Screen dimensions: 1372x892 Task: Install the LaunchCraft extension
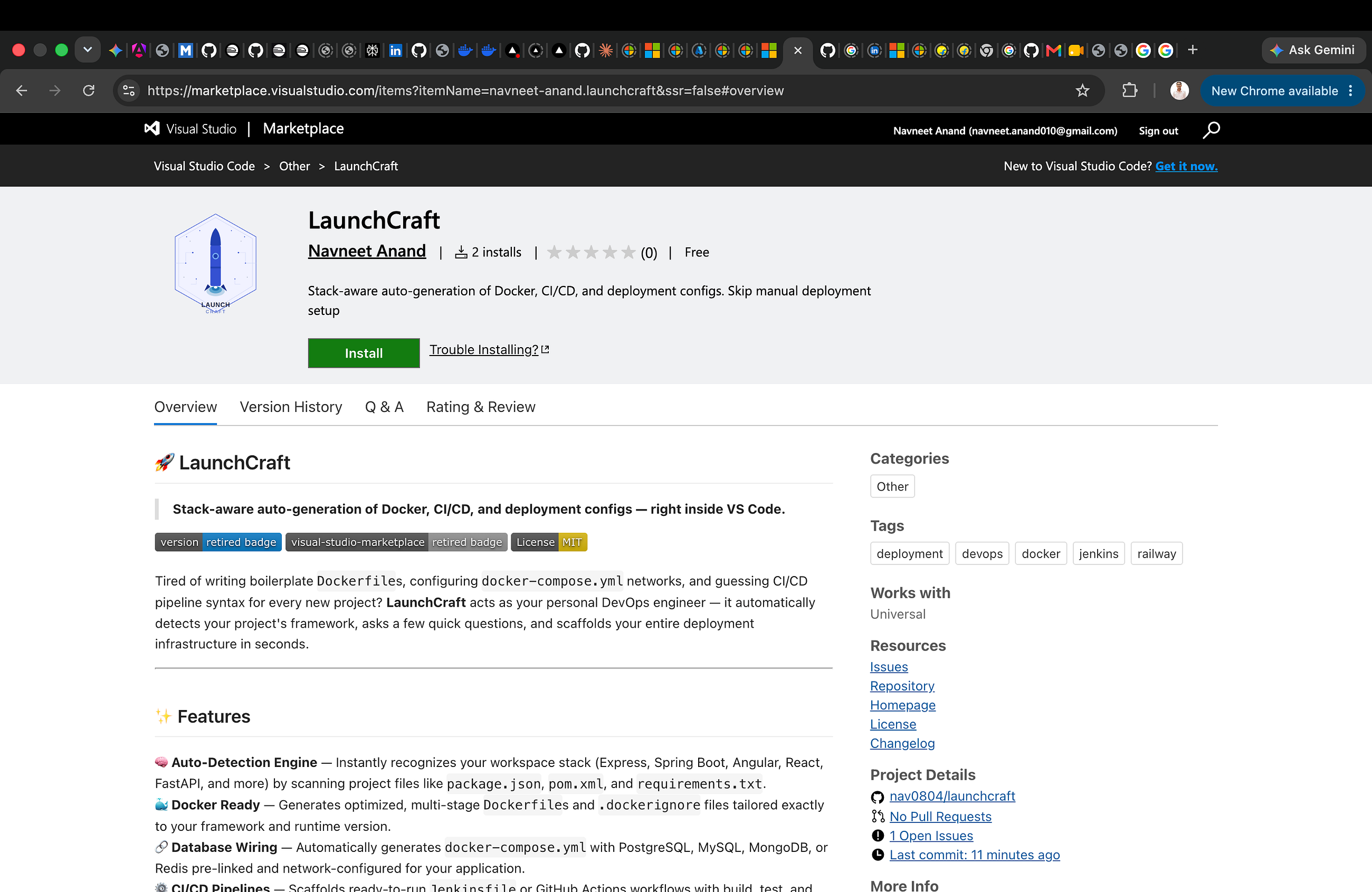[x=364, y=353]
